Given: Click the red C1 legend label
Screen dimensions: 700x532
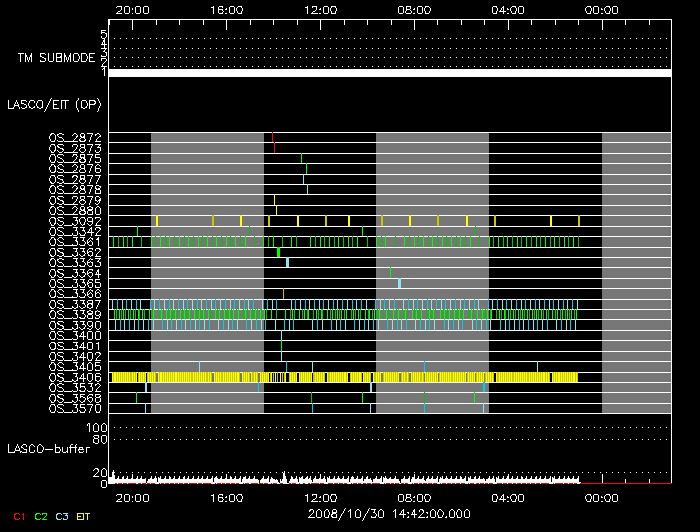Looking at the screenshot, I should 18,516.
